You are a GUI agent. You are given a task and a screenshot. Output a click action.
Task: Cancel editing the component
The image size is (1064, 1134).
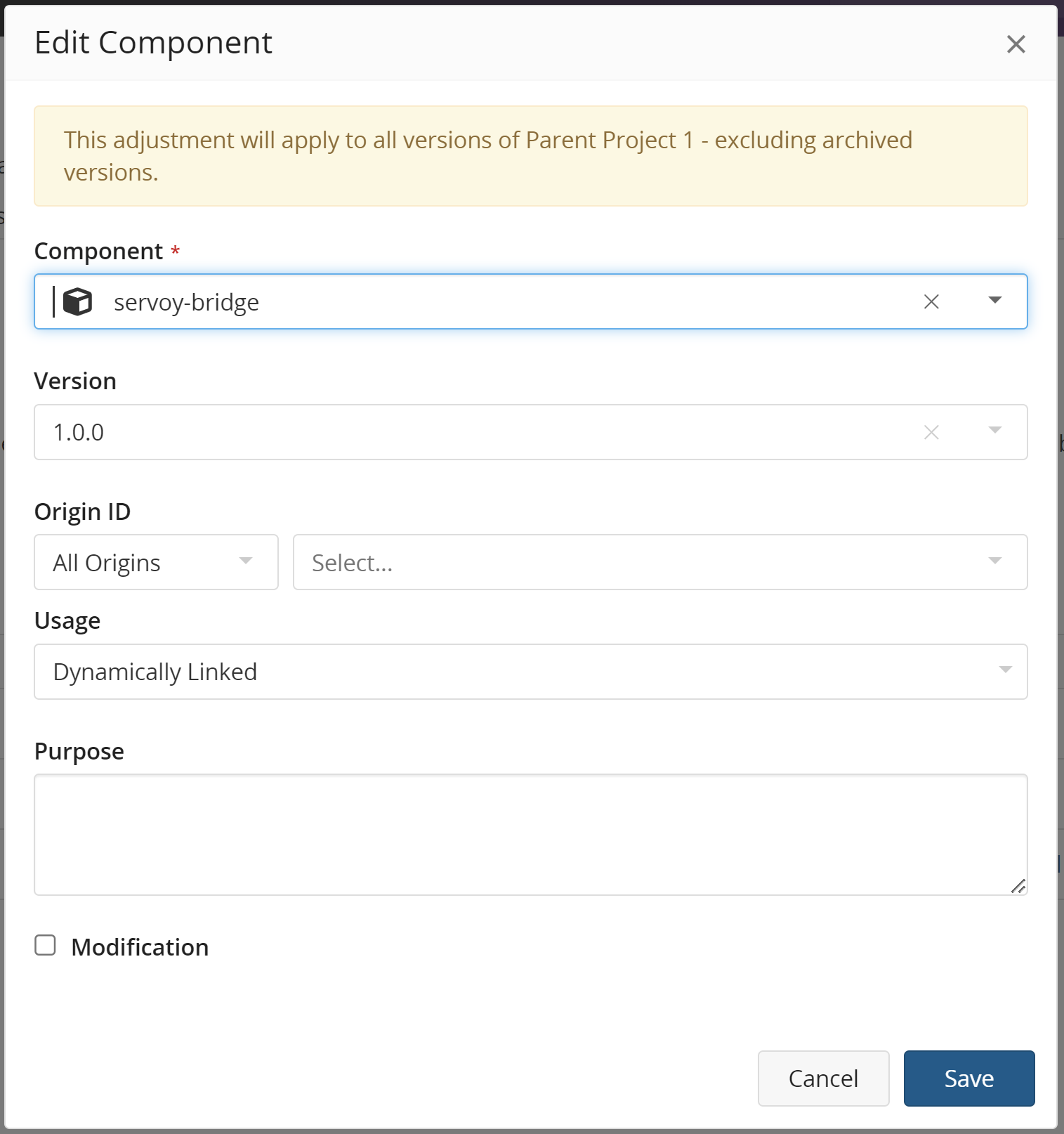tap(824, 1078)
